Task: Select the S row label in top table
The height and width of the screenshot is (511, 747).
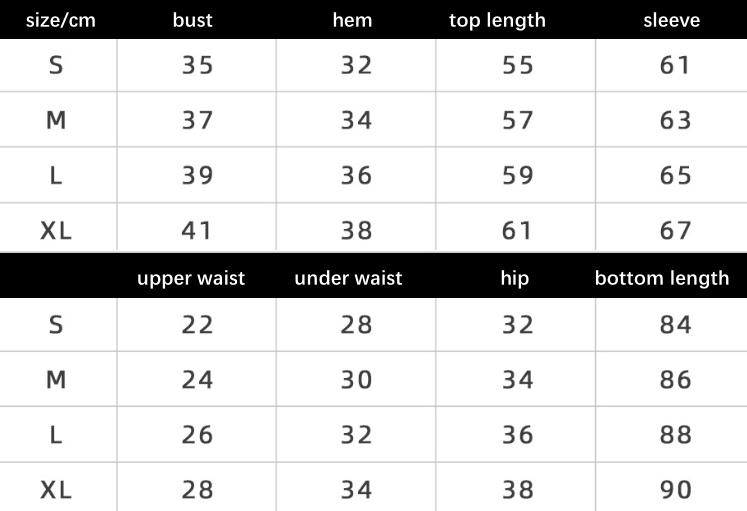Action: pos(56,65)
